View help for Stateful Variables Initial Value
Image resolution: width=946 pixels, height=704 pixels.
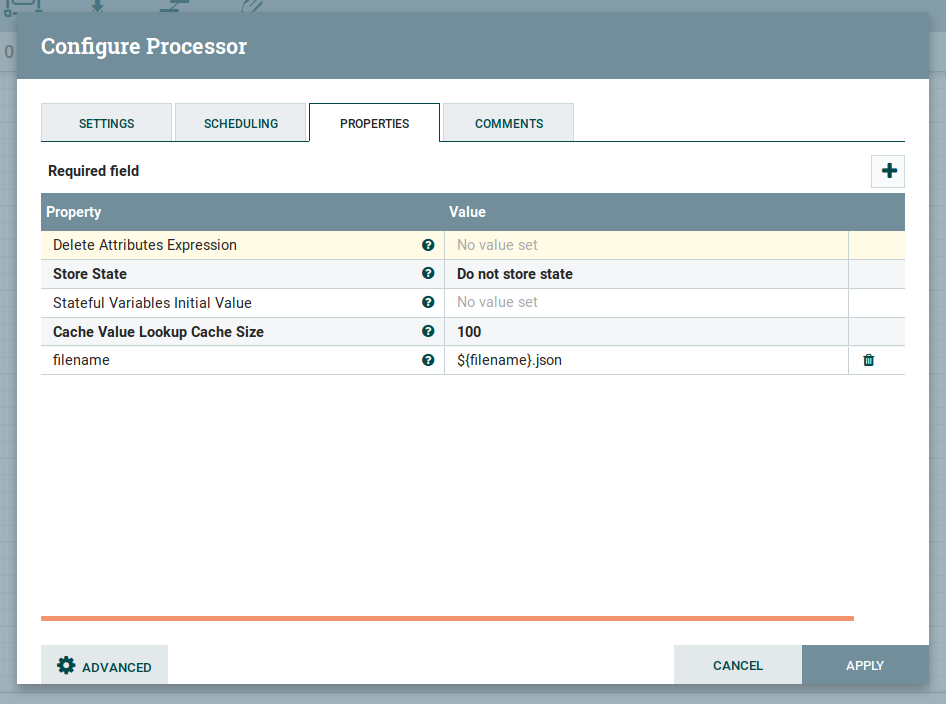(428, 302)
